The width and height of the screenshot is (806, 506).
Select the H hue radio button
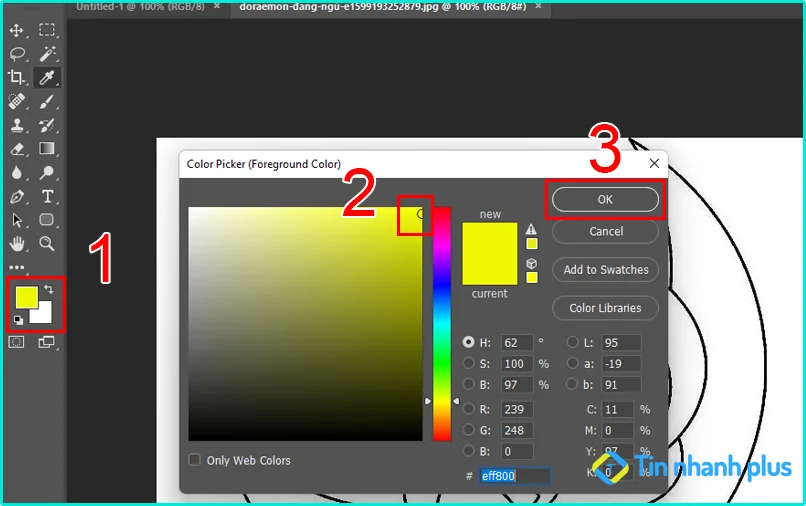click(468, 342)
